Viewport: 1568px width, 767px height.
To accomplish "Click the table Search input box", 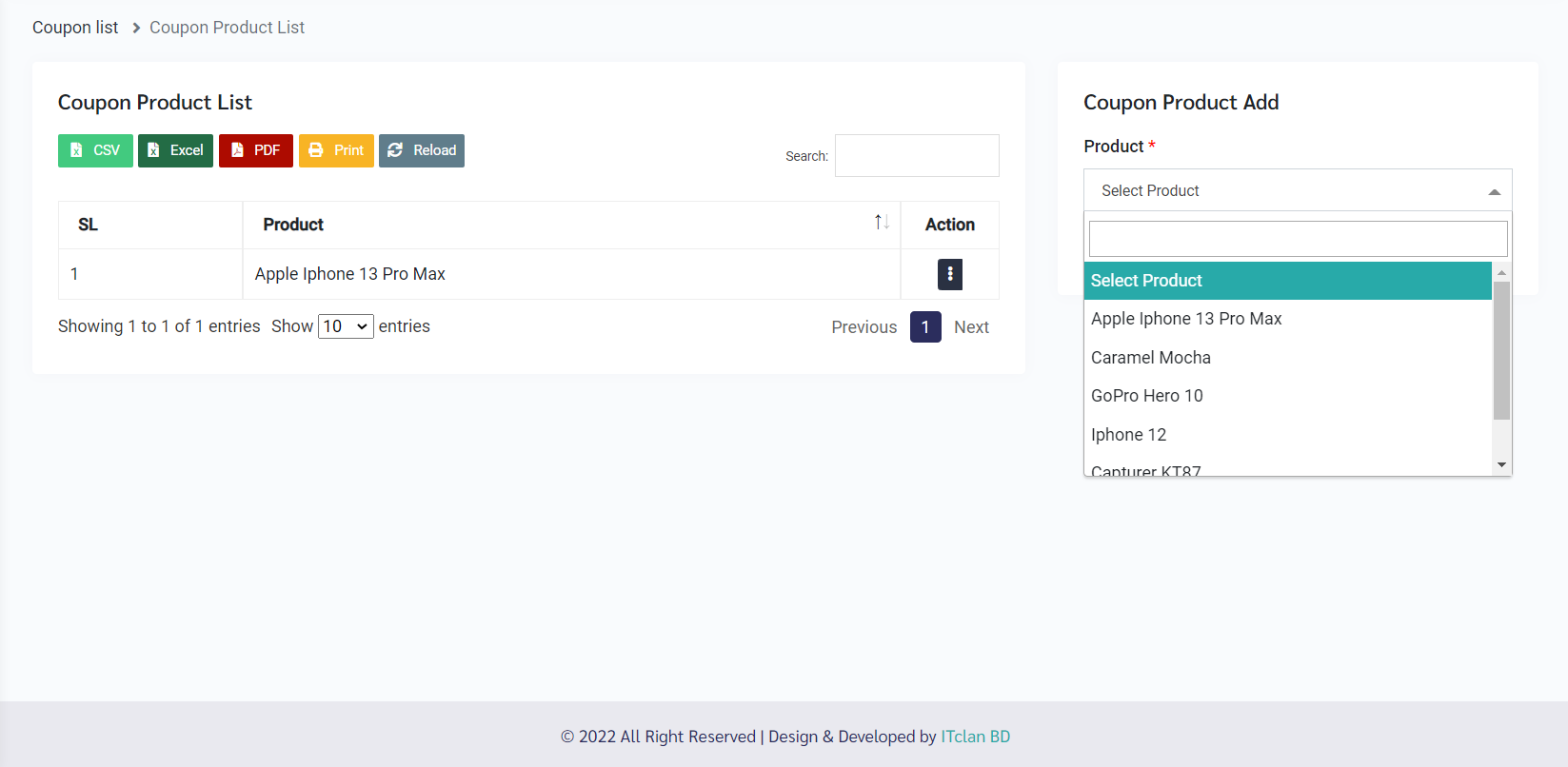I will 916,156.
